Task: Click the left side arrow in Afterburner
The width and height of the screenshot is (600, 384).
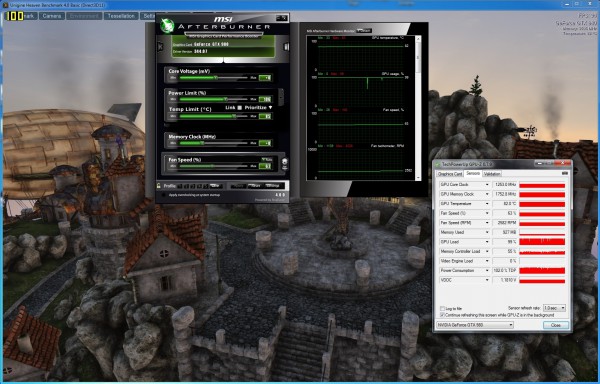Action: click(x=160, y=46)
